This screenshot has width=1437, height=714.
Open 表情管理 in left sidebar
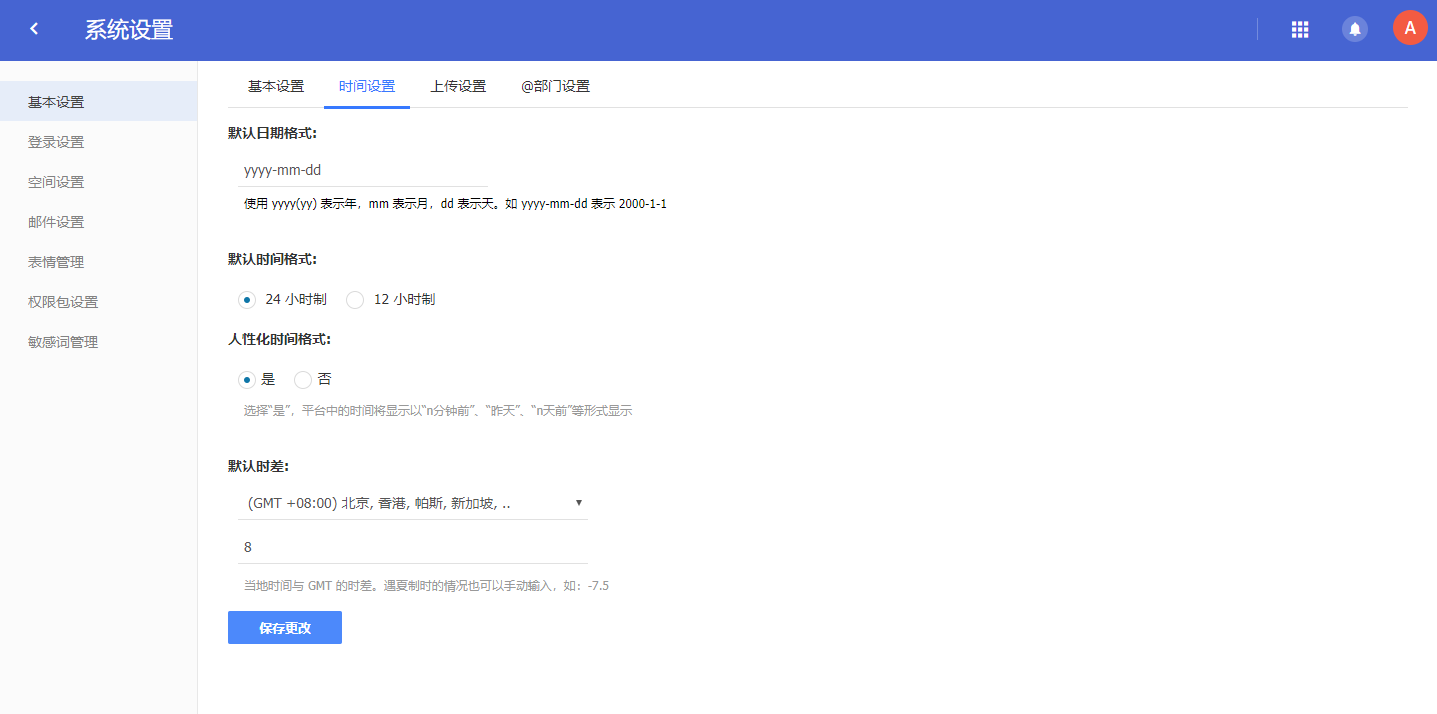point(98,261)
